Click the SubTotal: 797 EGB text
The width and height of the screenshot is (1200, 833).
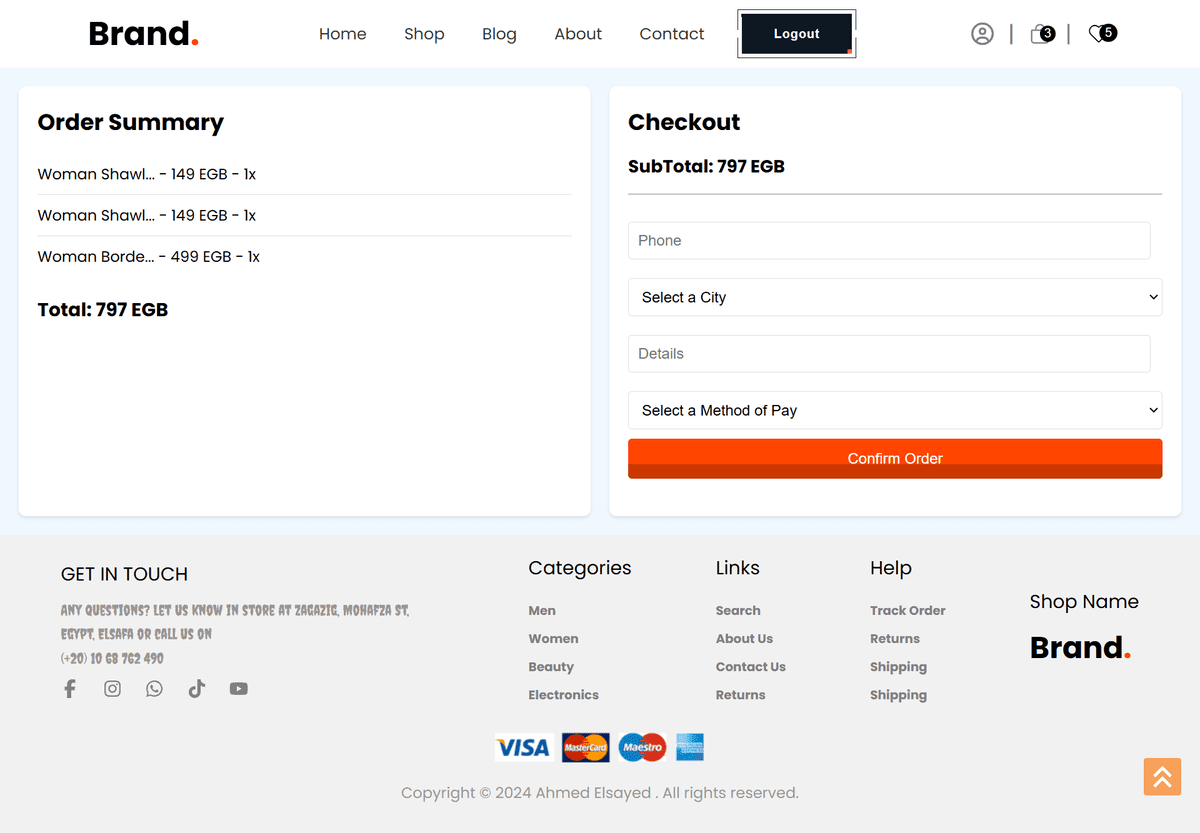point(706,167)
